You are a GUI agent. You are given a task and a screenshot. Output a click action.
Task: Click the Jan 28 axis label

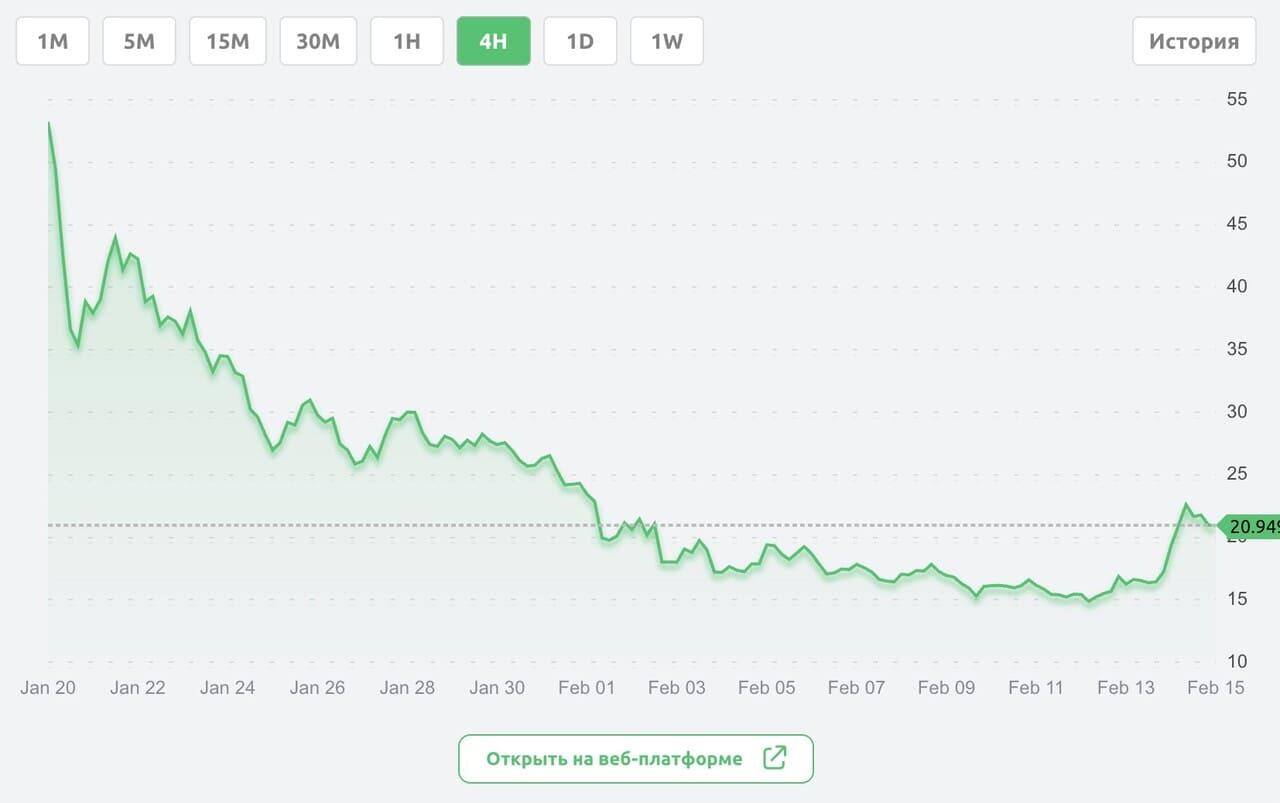coord(407,687)
